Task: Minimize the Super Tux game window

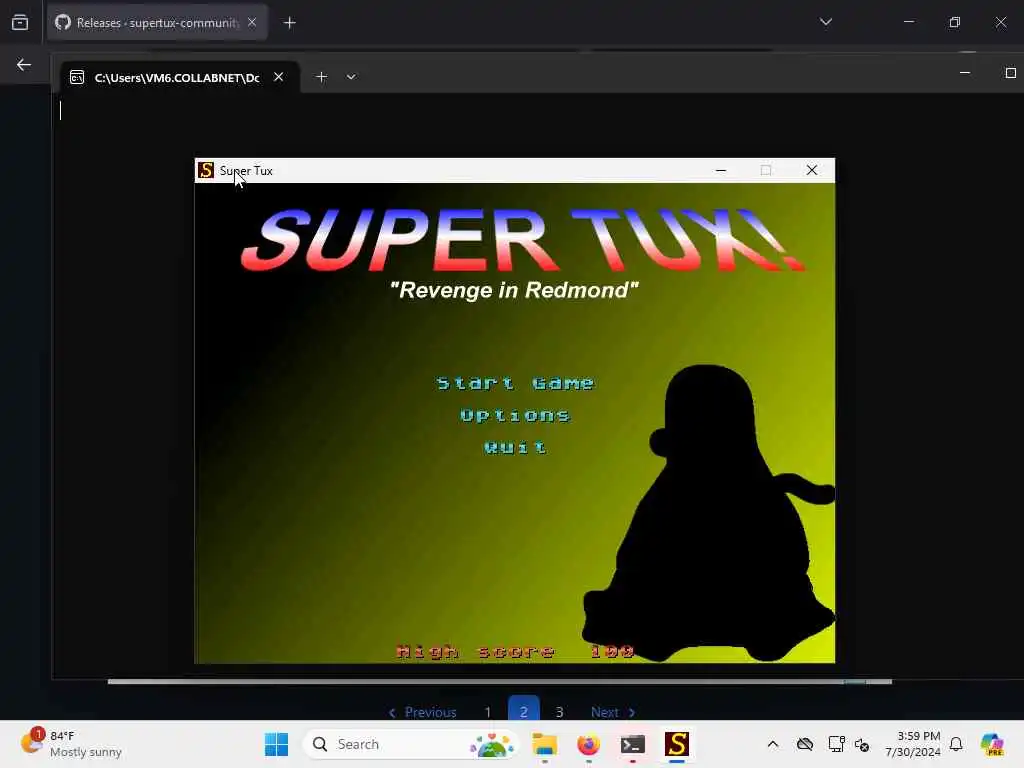Action: click(x=721, y=170)
